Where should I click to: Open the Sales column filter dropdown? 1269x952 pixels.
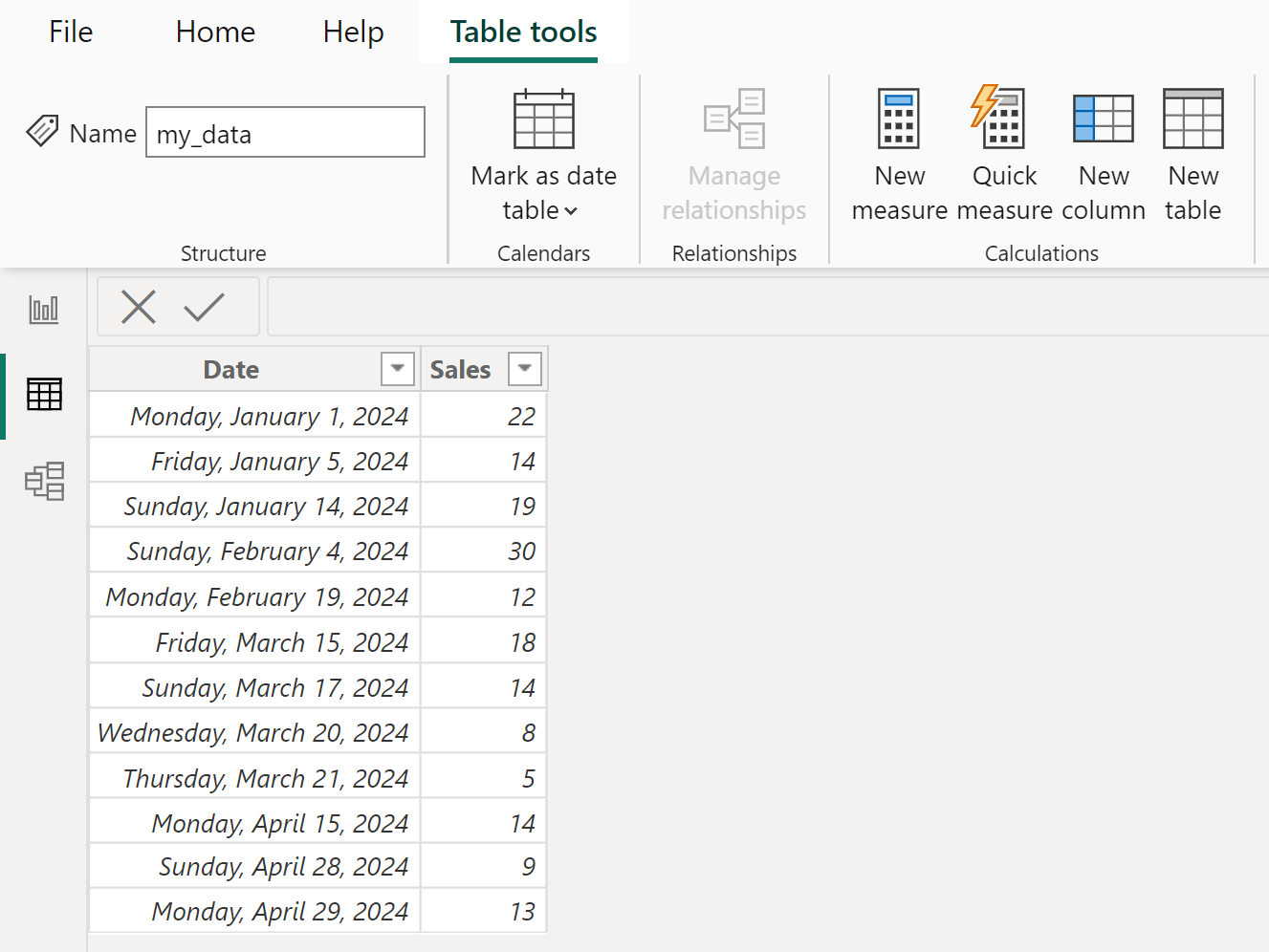click(x=524, y=368)
